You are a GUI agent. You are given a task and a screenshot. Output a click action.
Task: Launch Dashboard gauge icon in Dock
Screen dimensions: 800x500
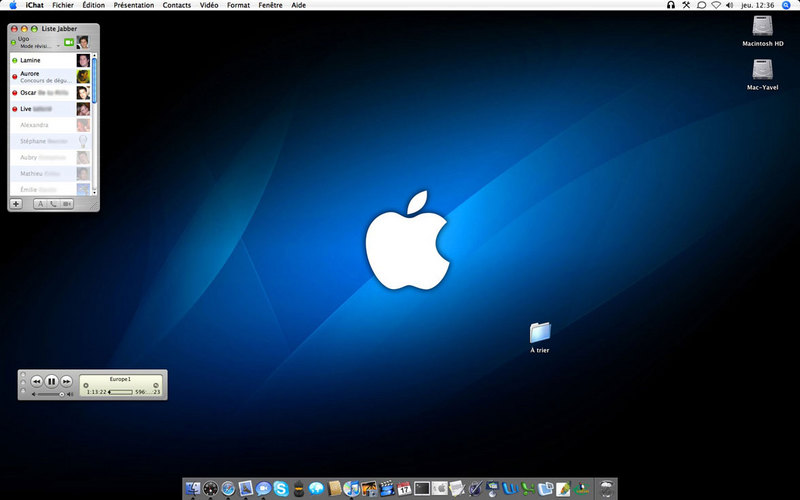[x=211, y=488]
